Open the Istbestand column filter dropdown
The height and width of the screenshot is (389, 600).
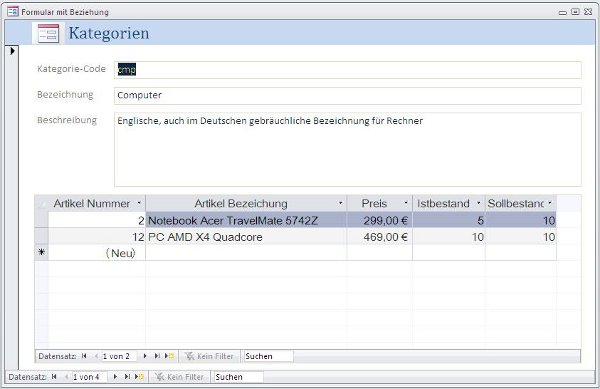pyautogui.click(x=478, y=203)
